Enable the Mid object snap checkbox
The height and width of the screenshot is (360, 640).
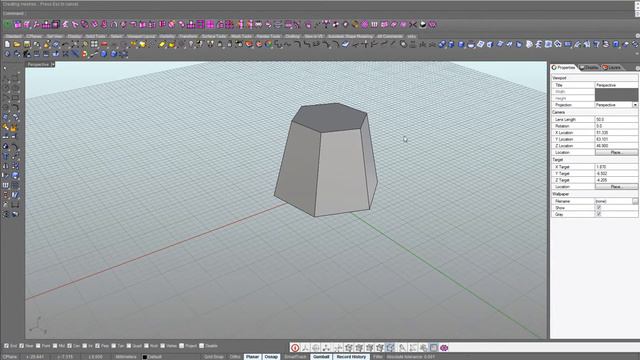pyautogui.click(x=55, y=346)
